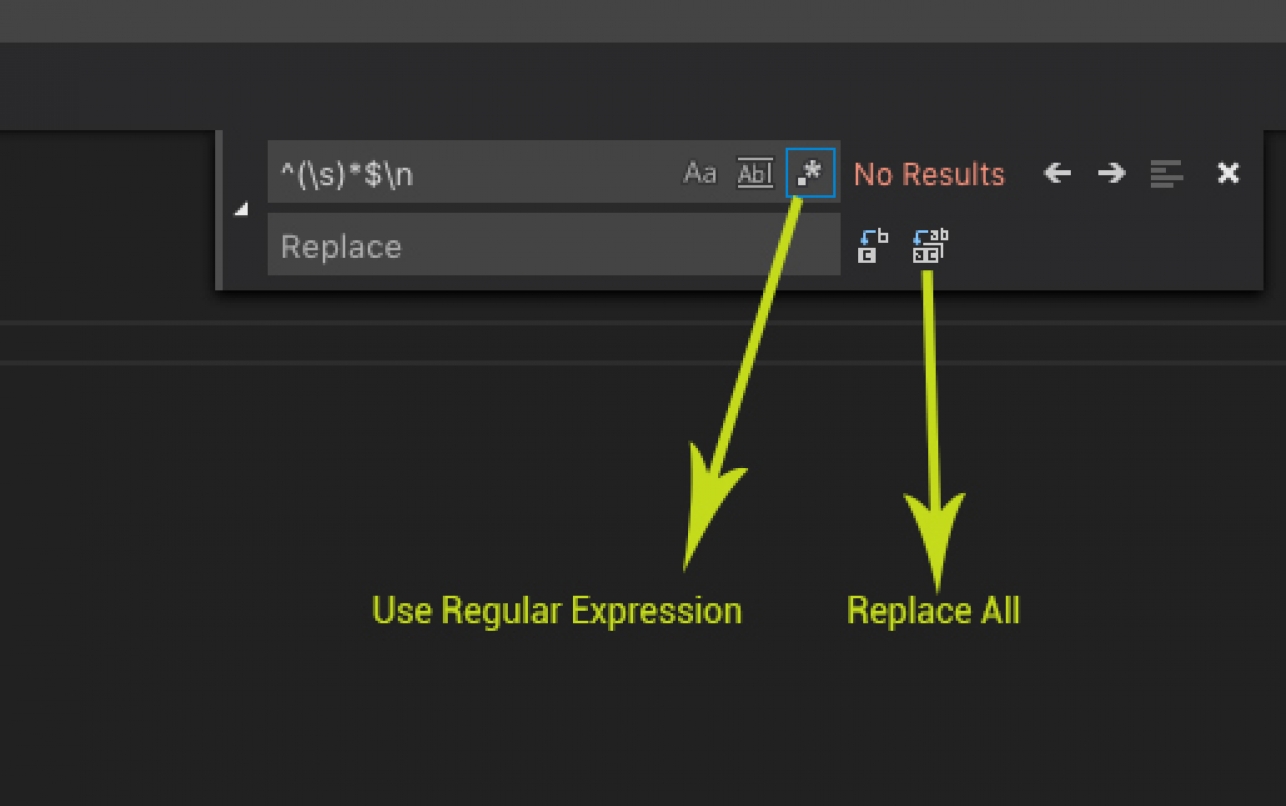This screenshot has height=806, width=1286.
Task: Toggle Find in Selection mode
Action: click(x=1166, y=173)
